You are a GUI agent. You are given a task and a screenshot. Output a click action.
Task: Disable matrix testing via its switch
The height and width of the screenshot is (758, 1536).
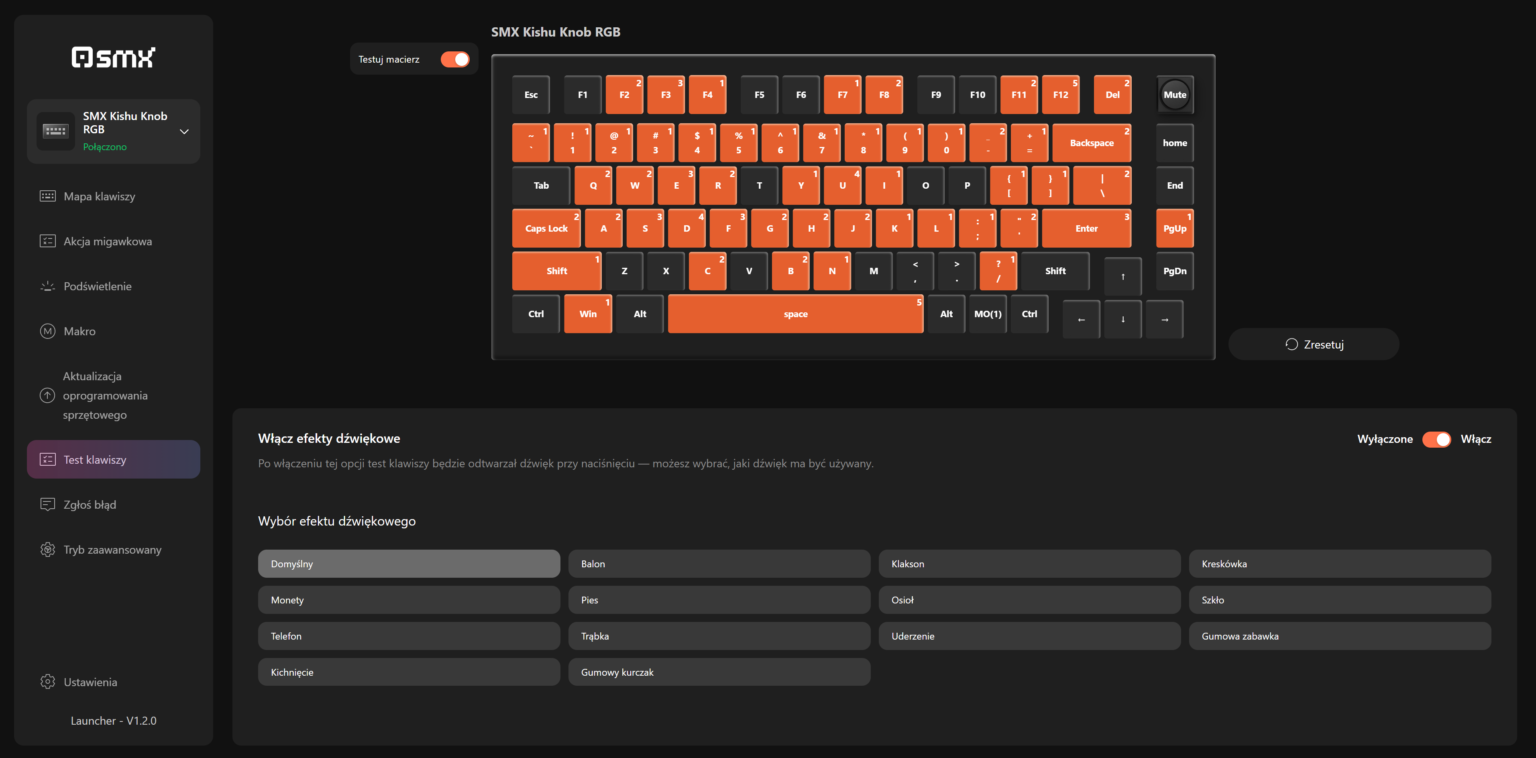click(x=455, y=59)
